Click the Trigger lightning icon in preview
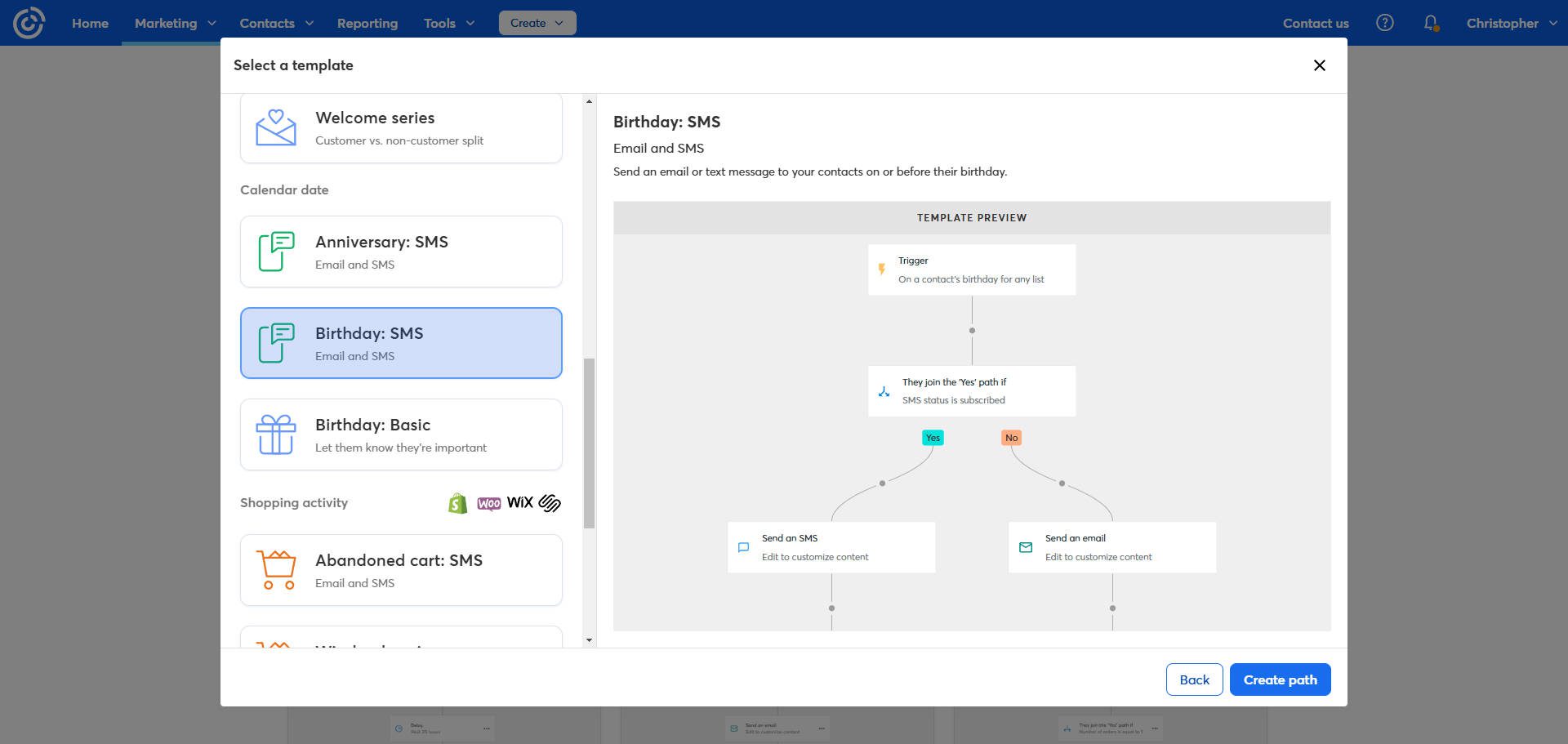Screen dimensions: 1568x744 pos(881,270)
